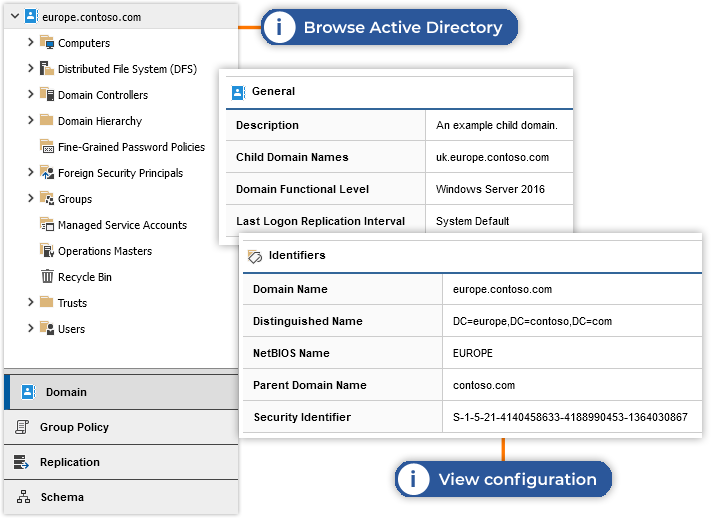Click the info icon on View configuration
711x518 pixels.
pos(413,479)
